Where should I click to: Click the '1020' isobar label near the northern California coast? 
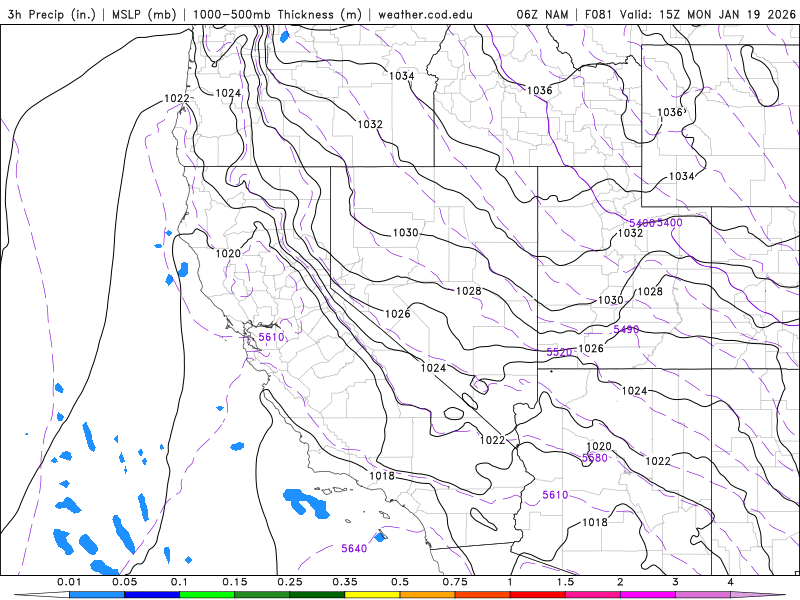(x=228, y=254)
